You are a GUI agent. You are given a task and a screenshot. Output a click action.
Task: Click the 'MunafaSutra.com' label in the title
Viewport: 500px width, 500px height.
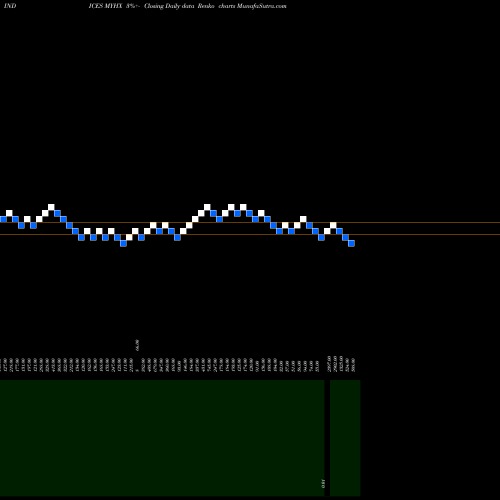[x=261, y=6]
